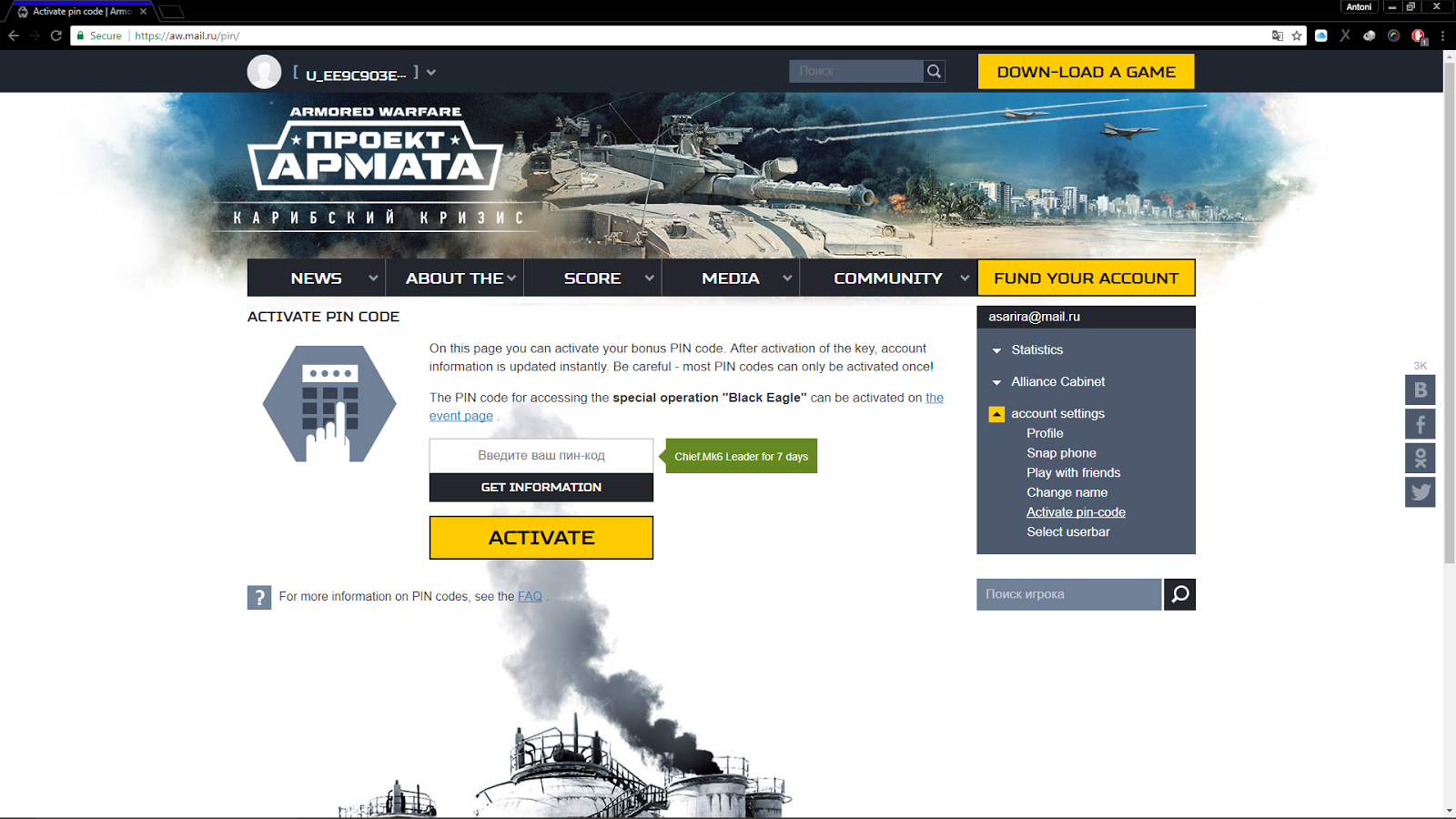Expand the COMMUNITY dropdown arrow
This screenshot has width=1456, height=819.
965,278
